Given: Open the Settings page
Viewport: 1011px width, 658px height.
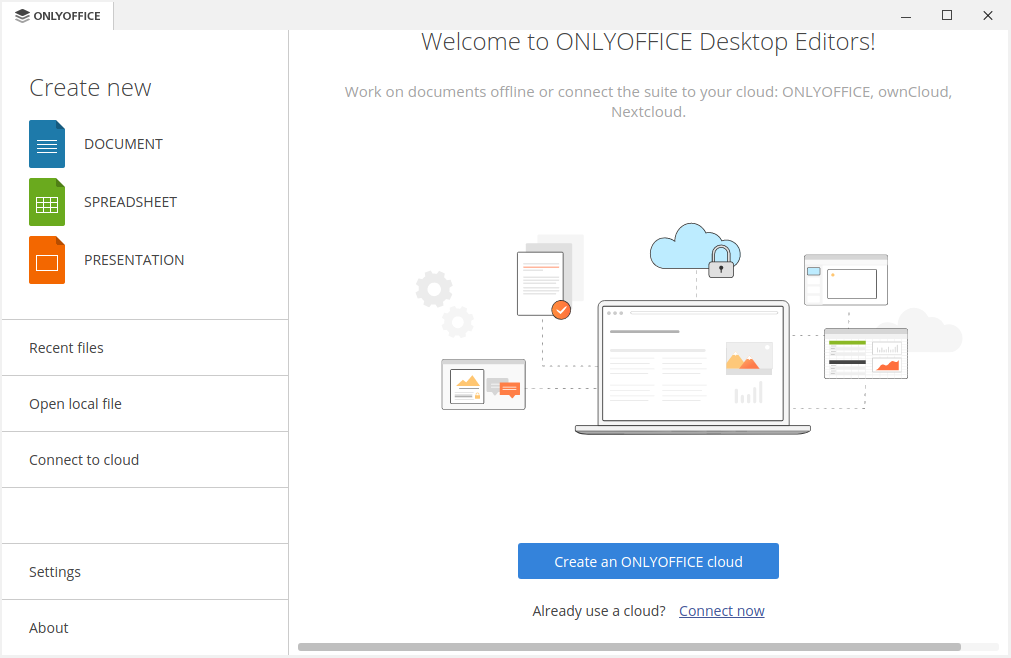Looking at the screenshot, I should tap(145, 572).
